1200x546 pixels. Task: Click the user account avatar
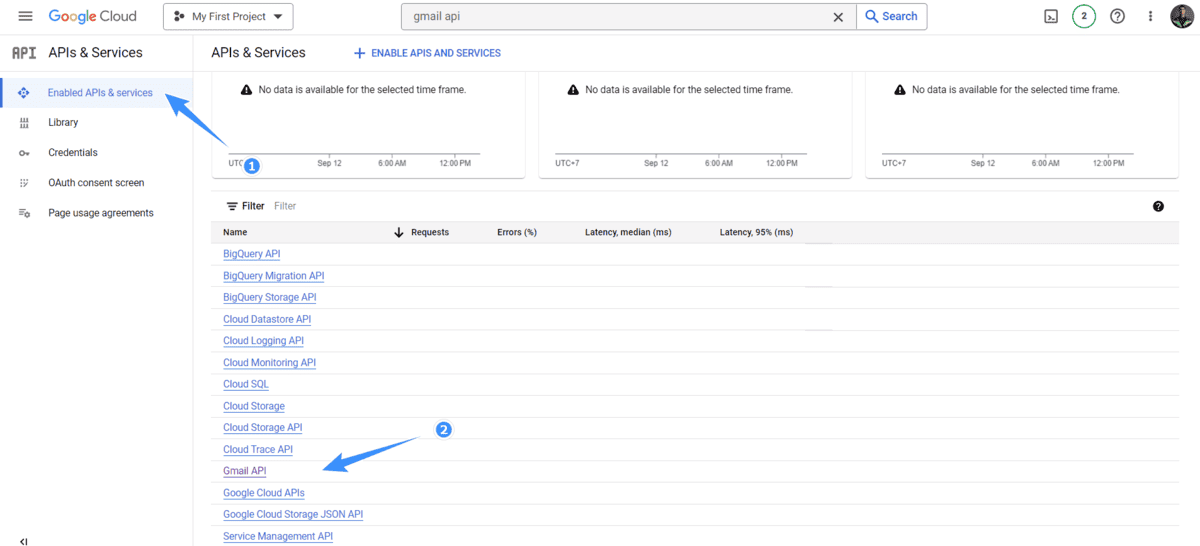pyautogui.click(x=1182, y=16)
